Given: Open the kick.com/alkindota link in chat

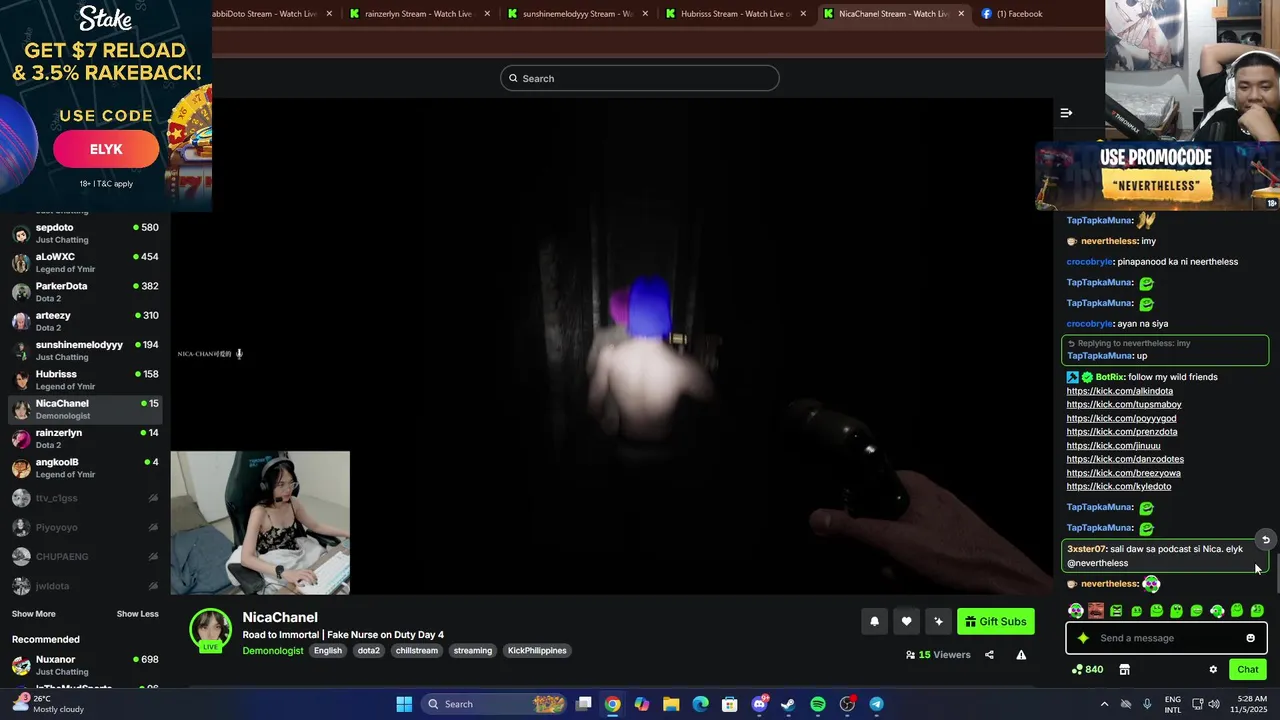Looking at the screenshot, I should click(1119, 391).
